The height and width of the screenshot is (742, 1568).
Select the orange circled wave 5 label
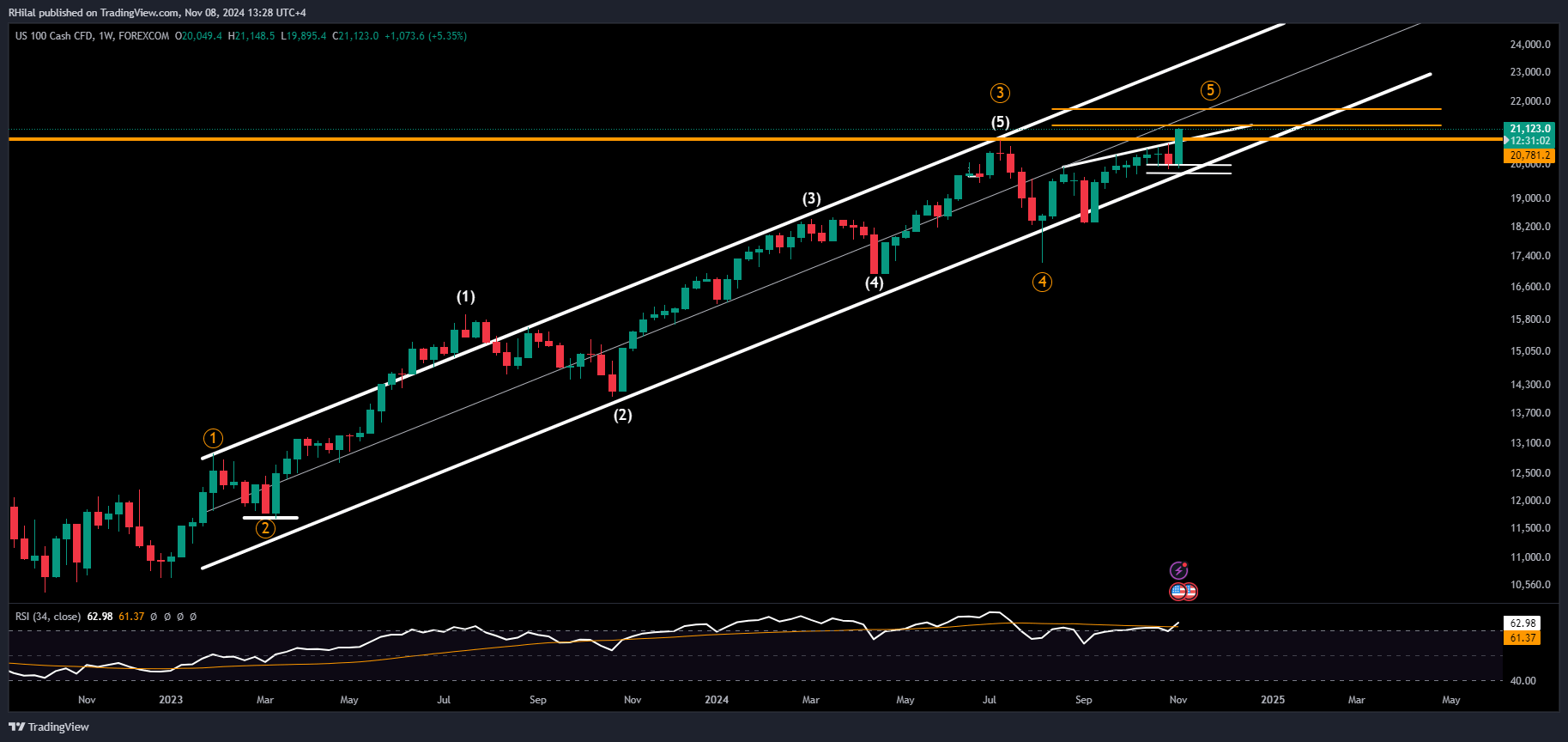tap(1210, 90)
